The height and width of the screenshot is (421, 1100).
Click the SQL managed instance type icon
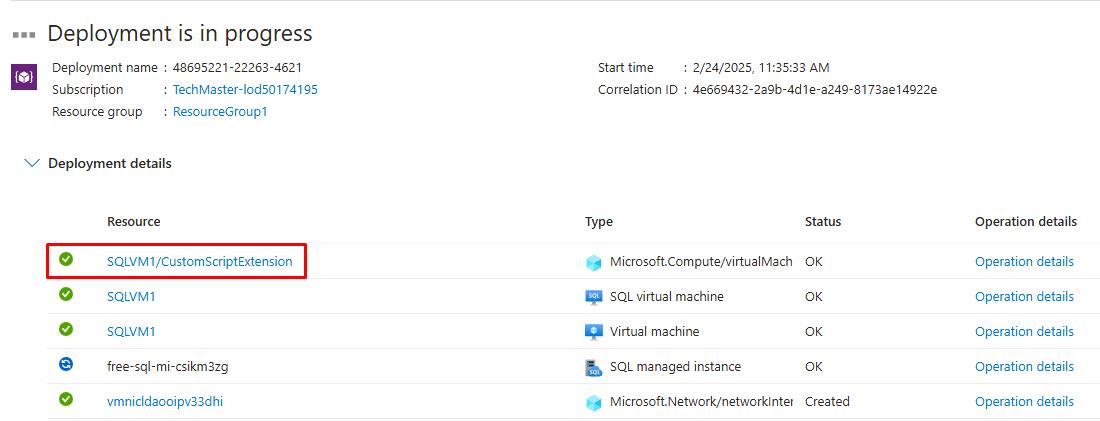(x=593, y=367)
